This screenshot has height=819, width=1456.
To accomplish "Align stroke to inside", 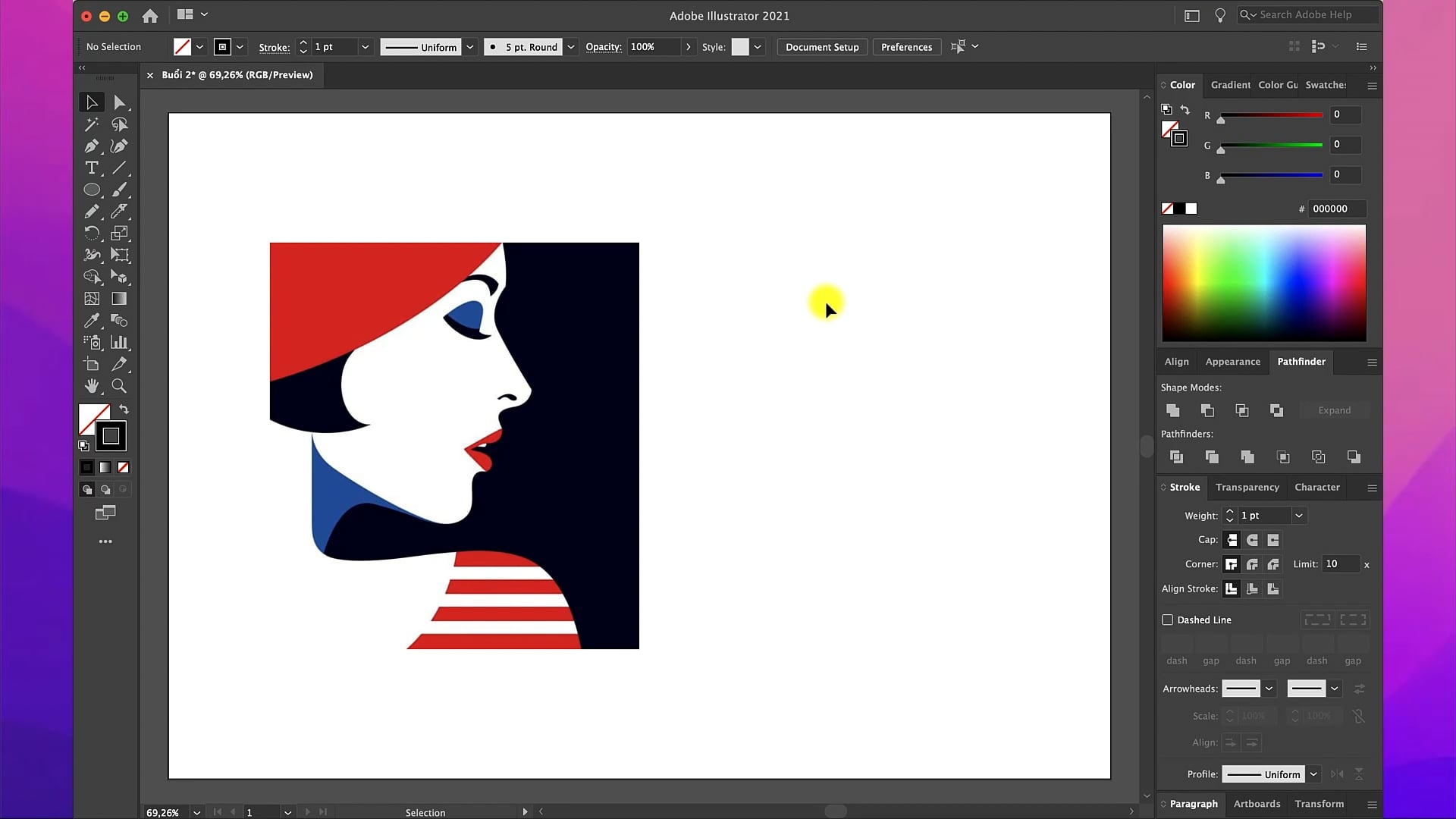I will (1252, 588).
